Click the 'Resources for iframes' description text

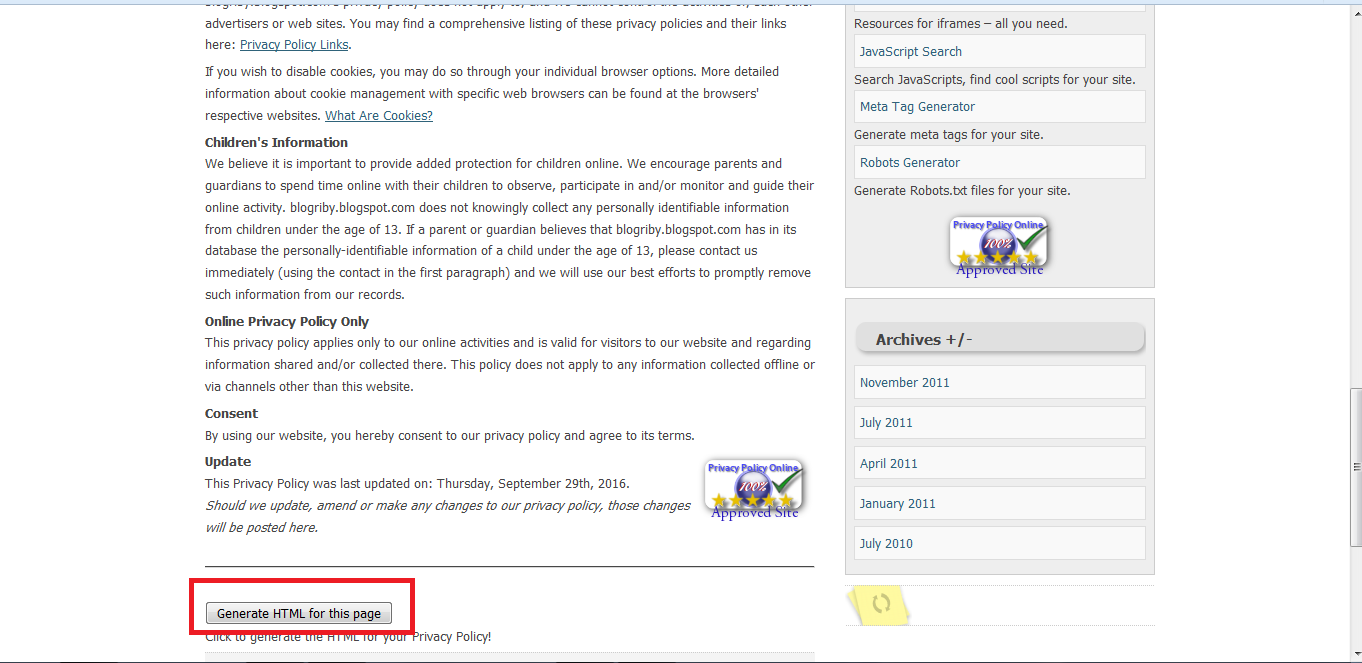[961, 23]
